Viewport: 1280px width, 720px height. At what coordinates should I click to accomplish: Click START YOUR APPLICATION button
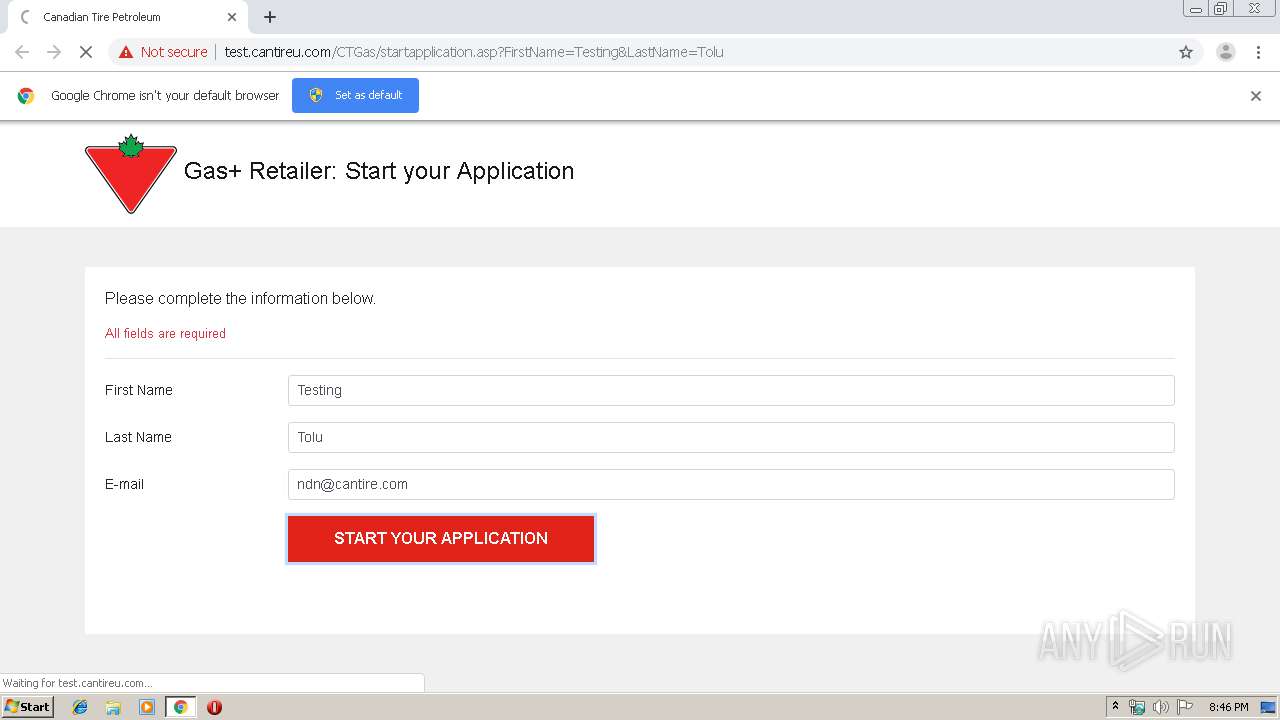[x=441, y=539]
